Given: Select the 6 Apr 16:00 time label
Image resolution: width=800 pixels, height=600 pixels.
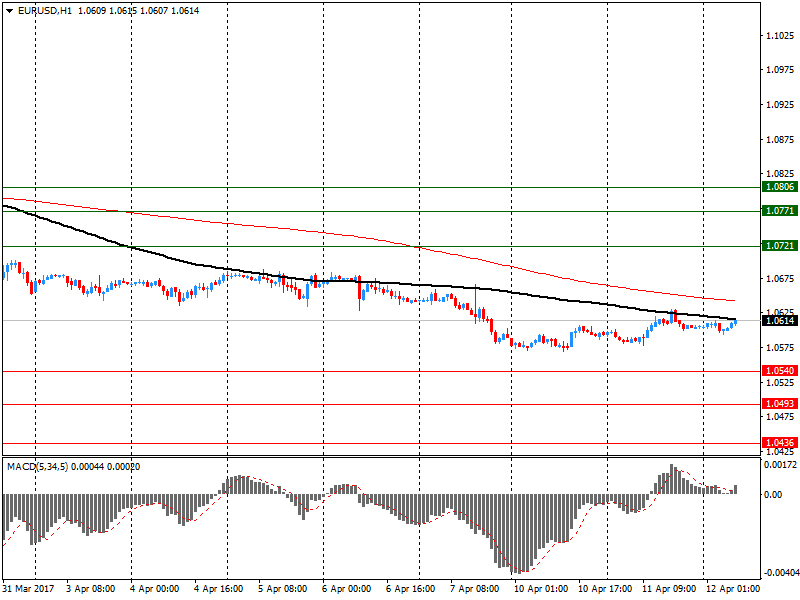Looking at the screenshot, I should coord(411,589).
